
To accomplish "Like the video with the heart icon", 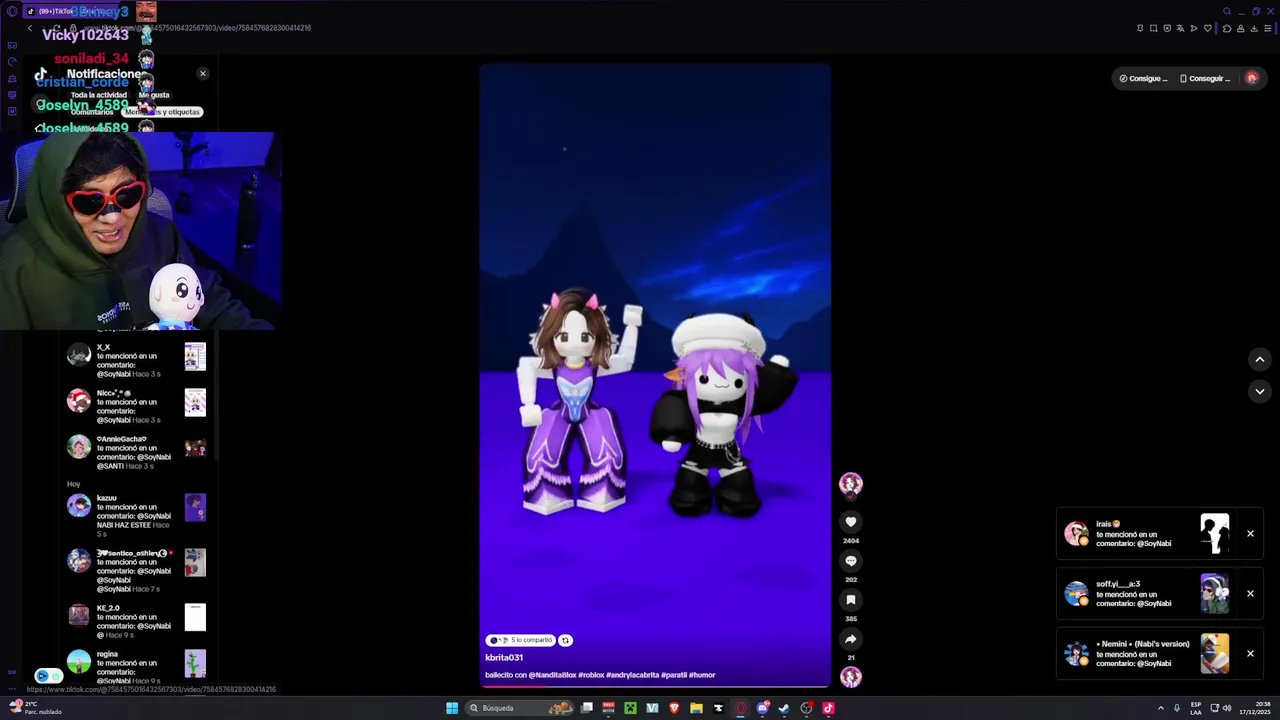I will (851, 522).
